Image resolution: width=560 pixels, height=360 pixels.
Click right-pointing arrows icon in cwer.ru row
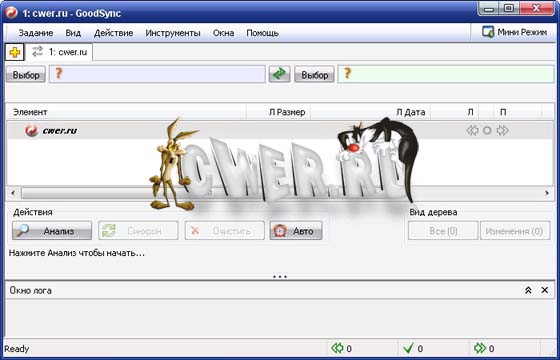[502, 131]
